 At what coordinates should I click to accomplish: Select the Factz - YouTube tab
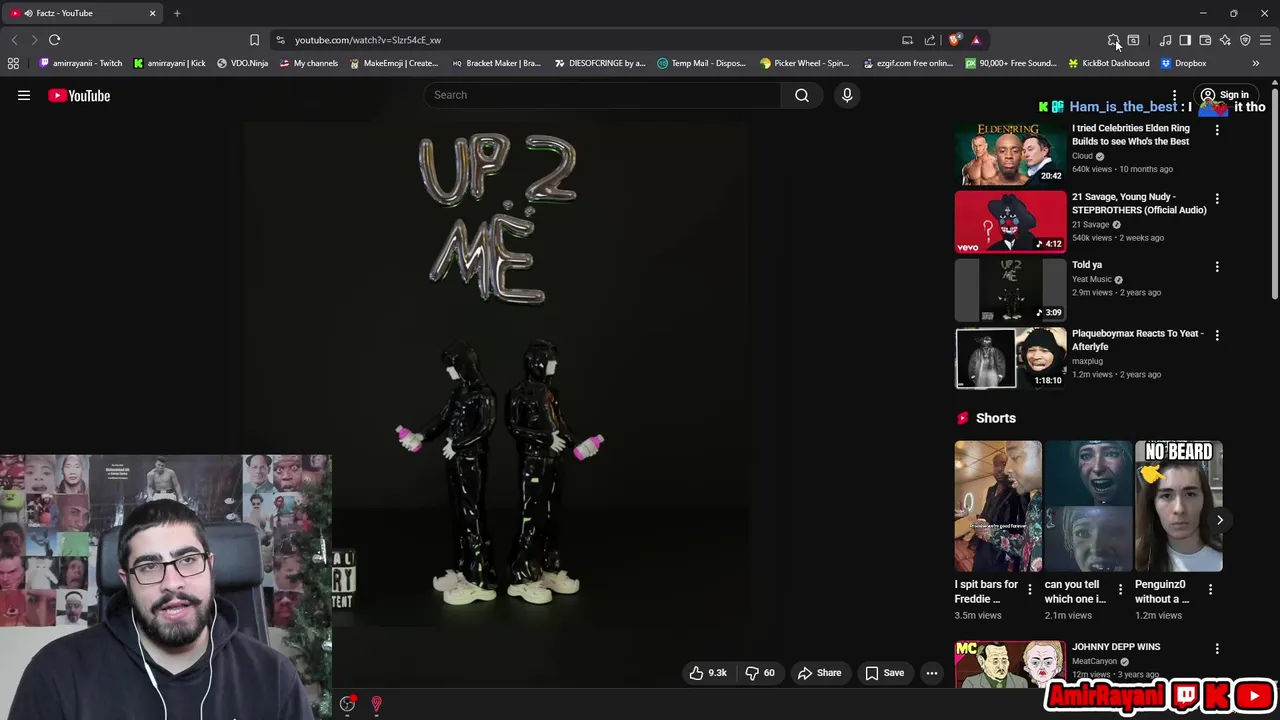[83, 13]
